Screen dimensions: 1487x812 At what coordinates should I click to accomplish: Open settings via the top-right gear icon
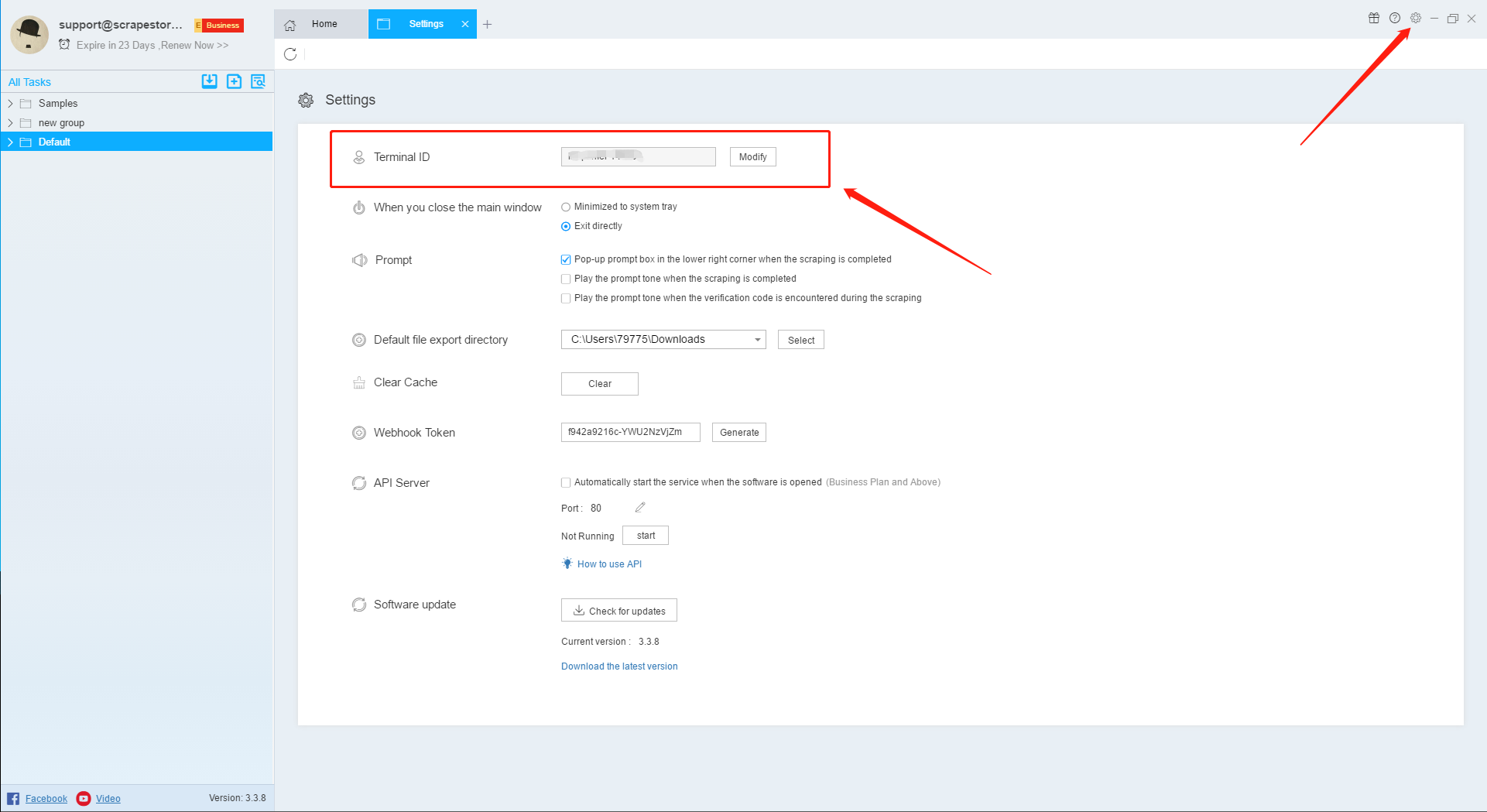(x=1416, y=19)
